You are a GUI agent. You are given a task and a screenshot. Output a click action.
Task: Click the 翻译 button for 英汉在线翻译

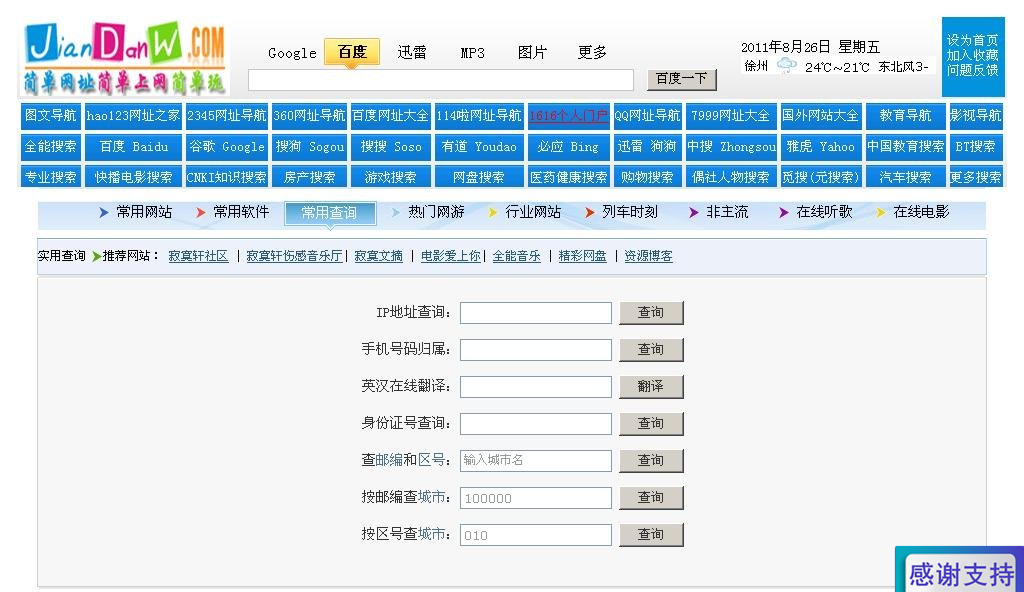(x=651, y=387)
